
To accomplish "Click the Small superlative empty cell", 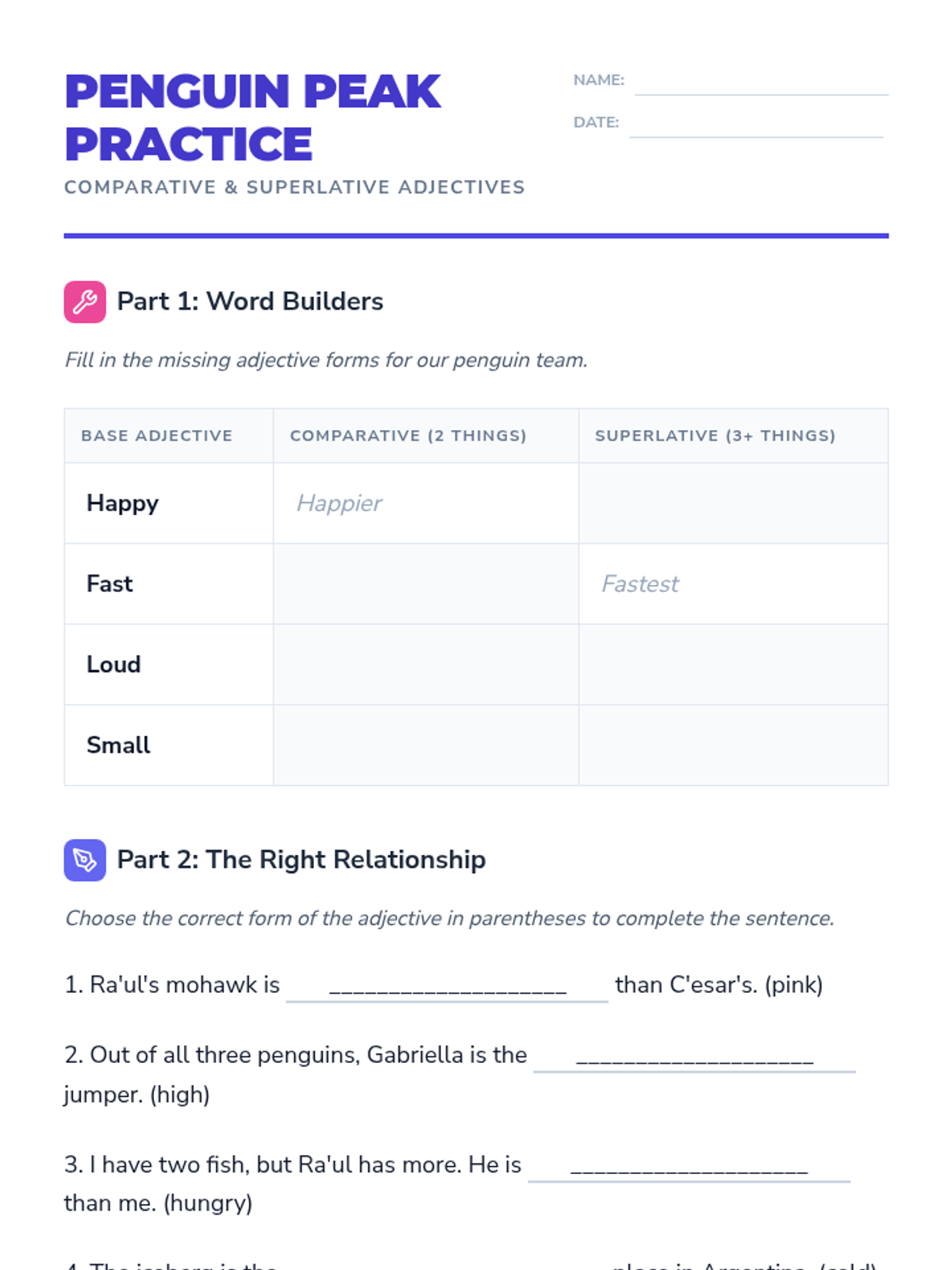I will tap(733, 745).
